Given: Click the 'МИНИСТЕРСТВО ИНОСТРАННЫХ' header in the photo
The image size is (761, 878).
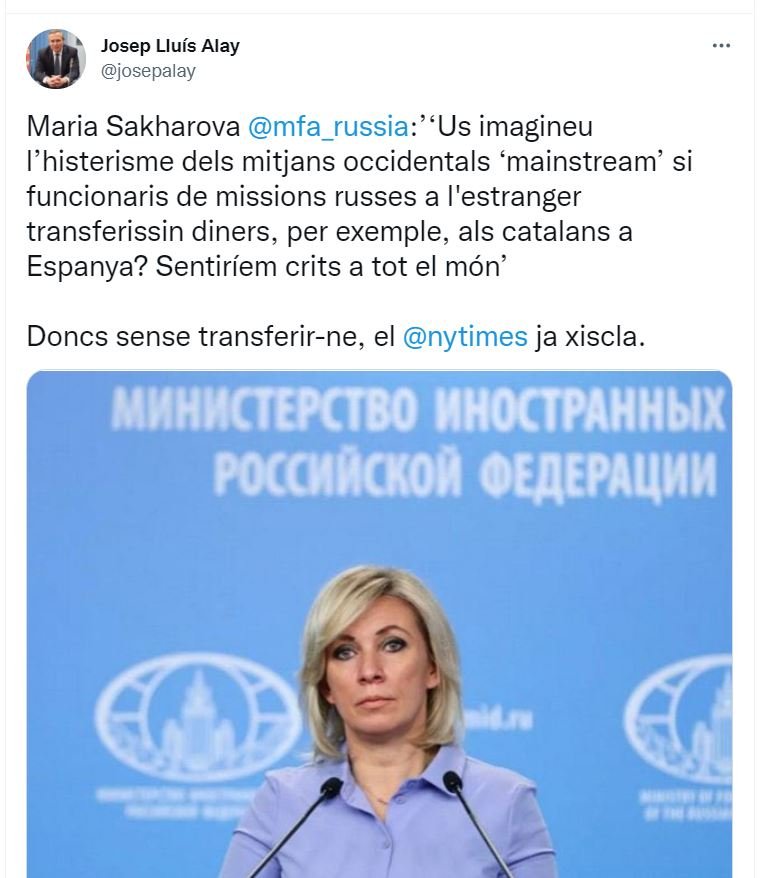Looking at the screenshot, I should (418, 412).
